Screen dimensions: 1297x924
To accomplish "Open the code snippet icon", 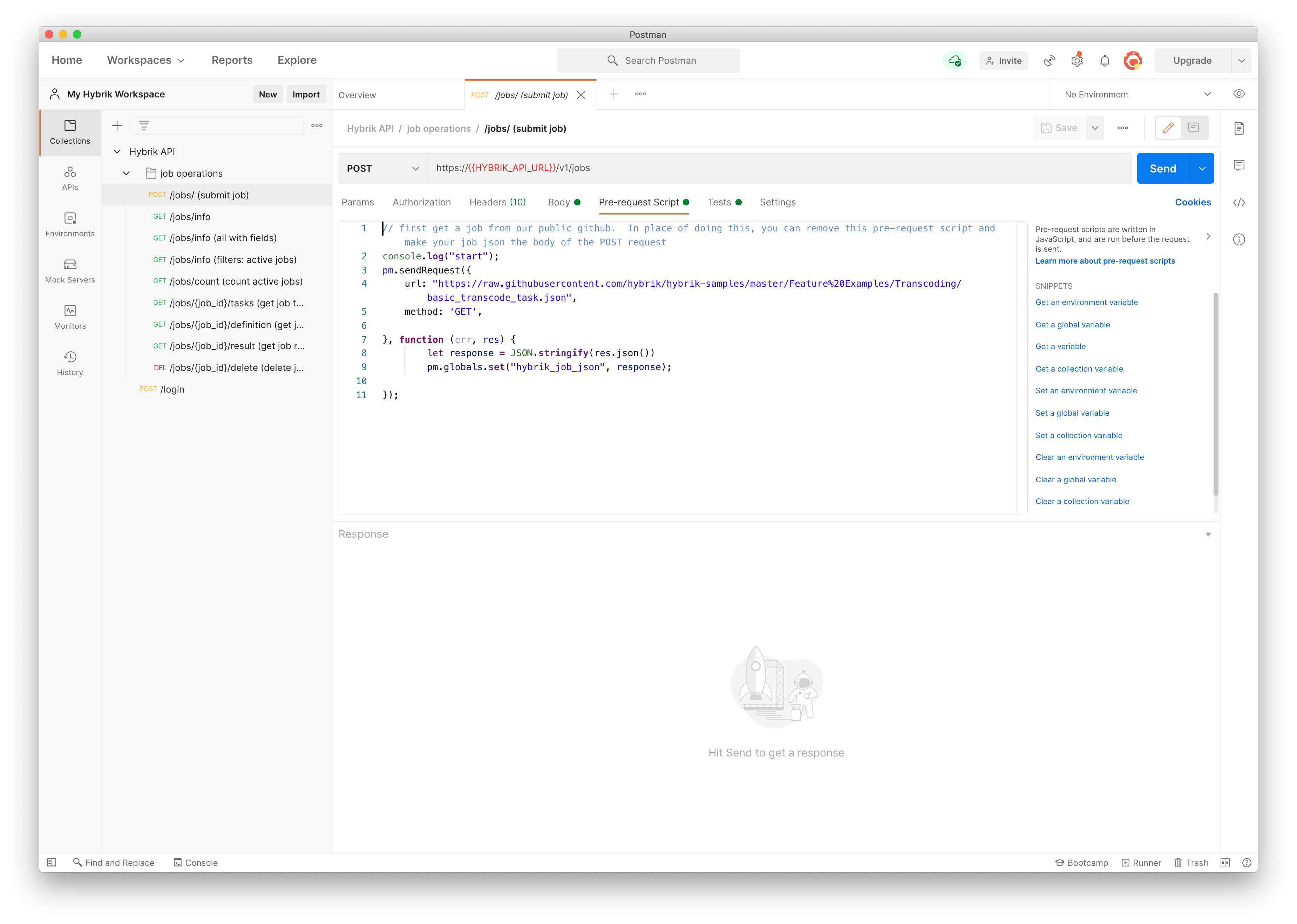I will click(x=1239, y=203).
